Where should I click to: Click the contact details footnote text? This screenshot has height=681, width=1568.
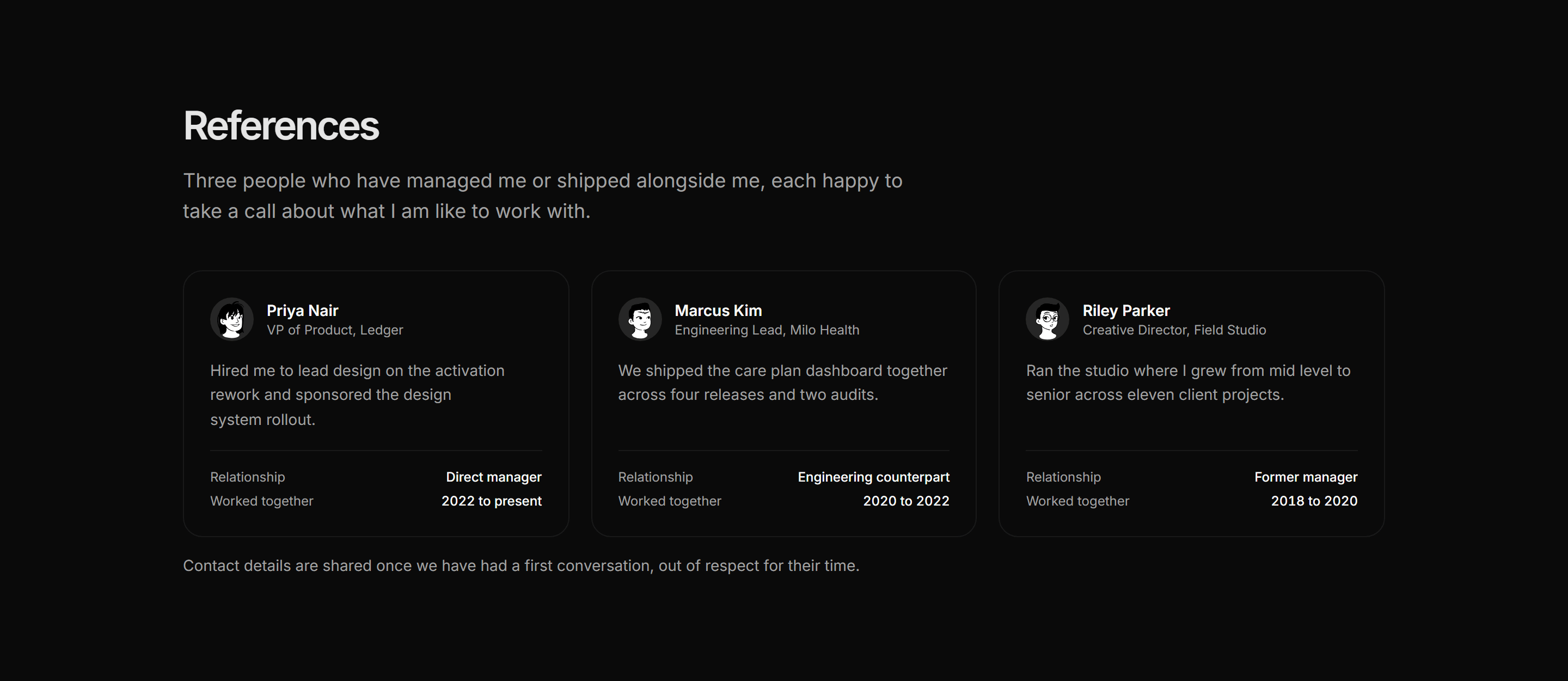(521, 566)
